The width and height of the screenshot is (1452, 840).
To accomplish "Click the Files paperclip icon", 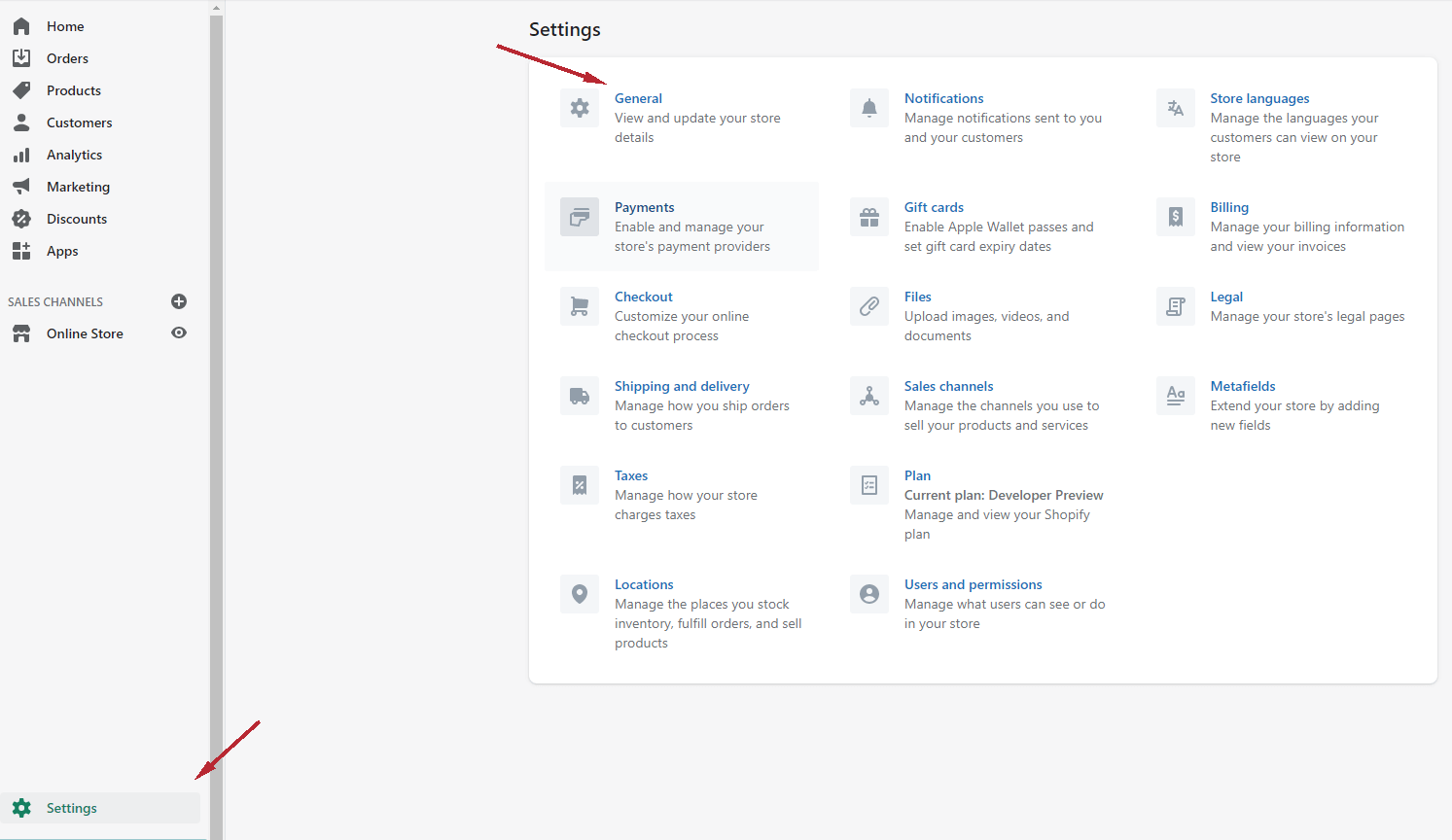I will (869, 306).
